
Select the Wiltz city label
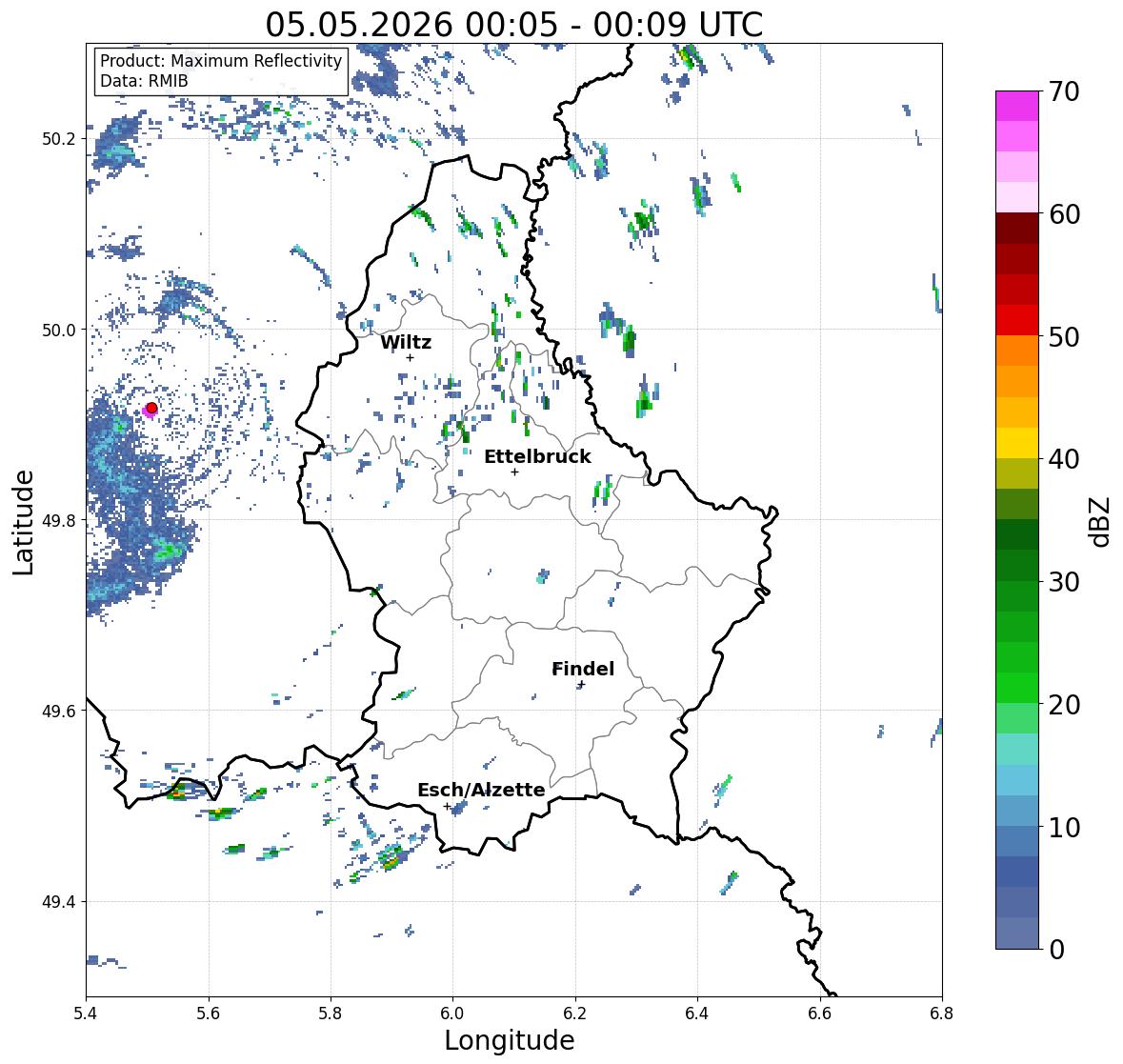(x=406, y=342)
